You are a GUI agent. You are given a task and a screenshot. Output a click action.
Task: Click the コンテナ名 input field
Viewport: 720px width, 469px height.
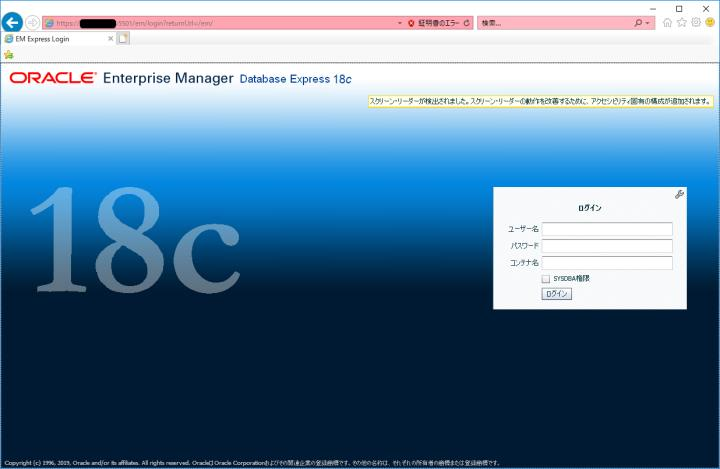tap(607, 263)
